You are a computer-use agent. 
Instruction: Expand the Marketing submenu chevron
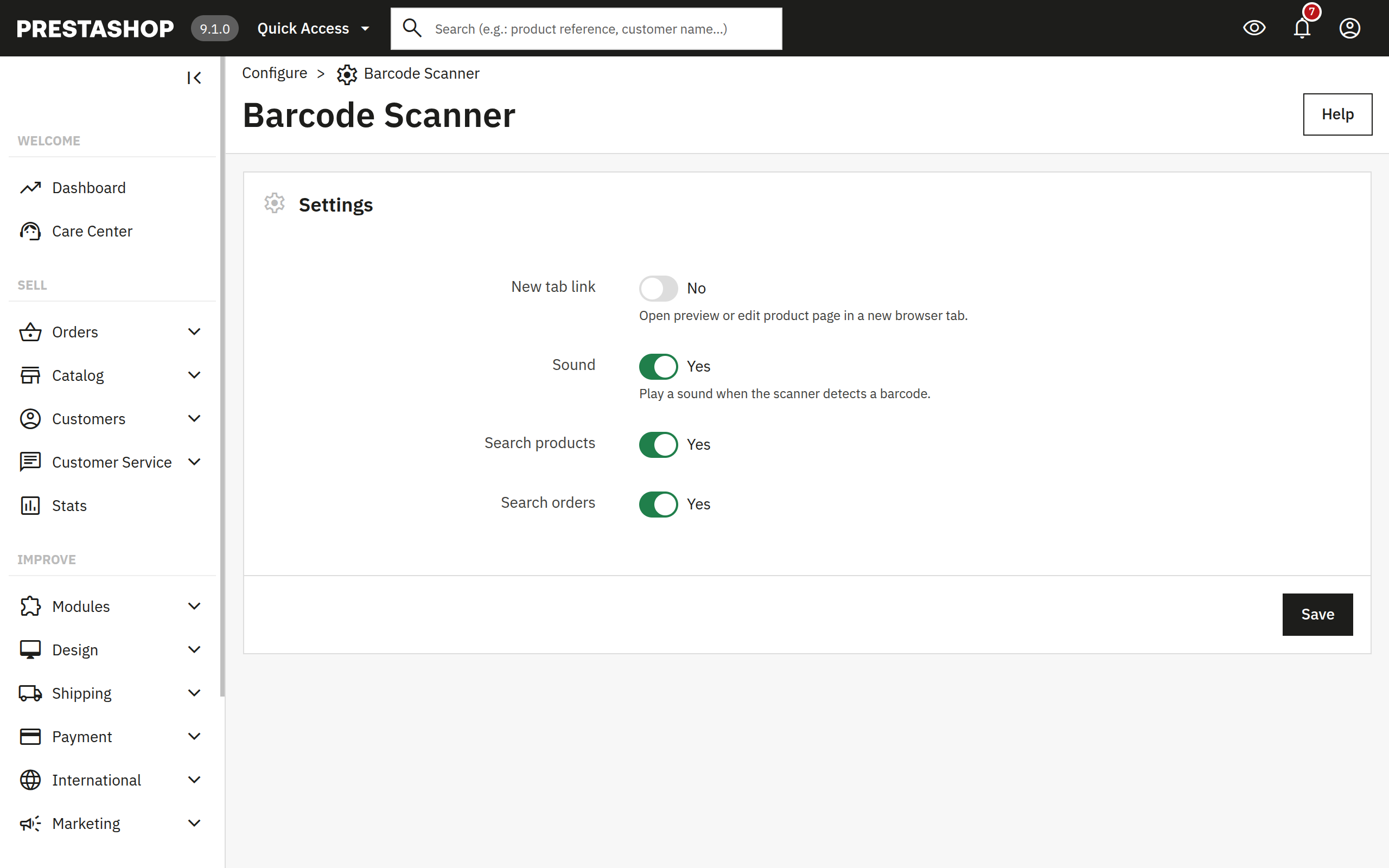[195, 823]
